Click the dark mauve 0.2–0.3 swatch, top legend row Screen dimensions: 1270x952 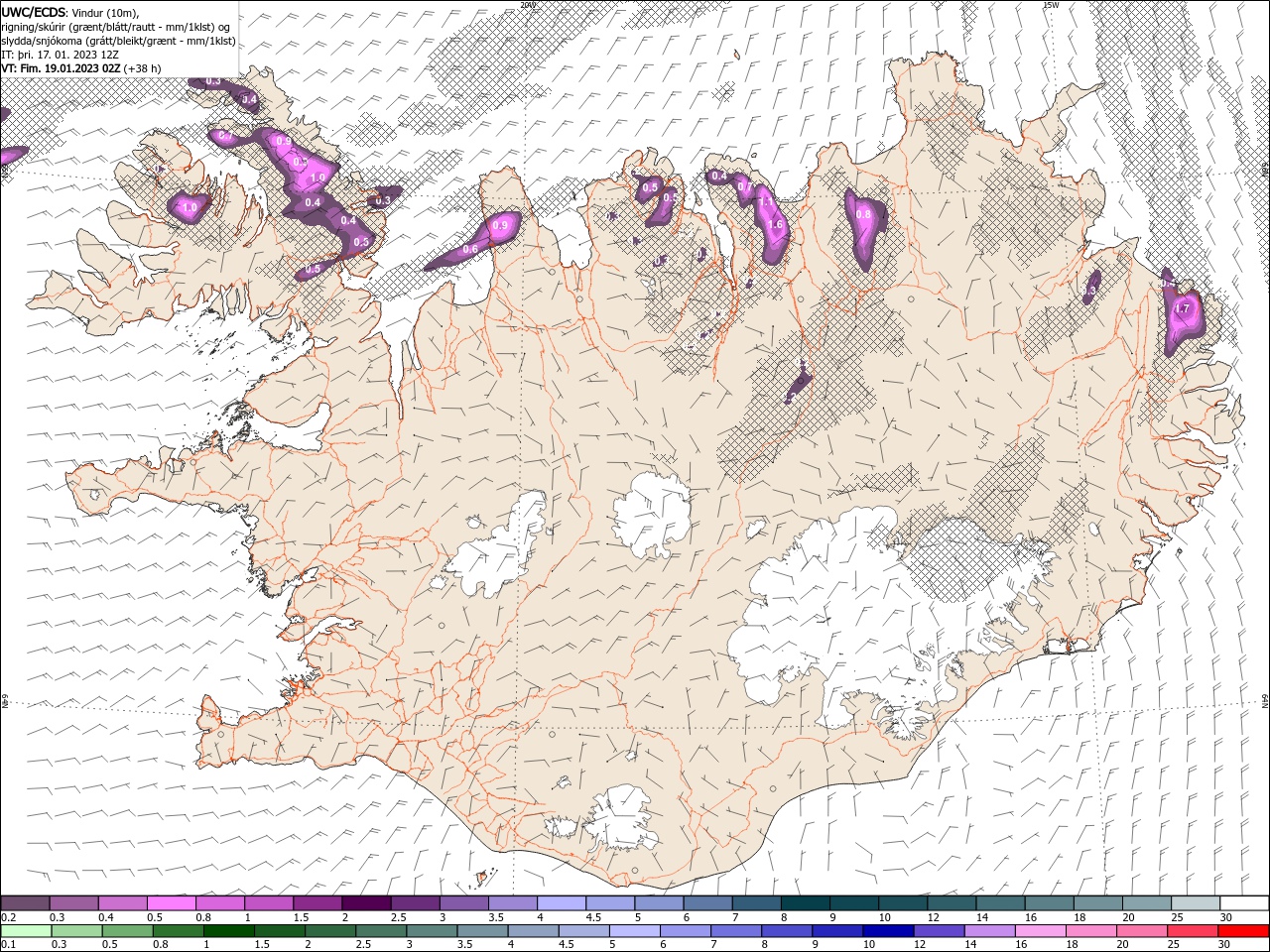tap(25, 902)
